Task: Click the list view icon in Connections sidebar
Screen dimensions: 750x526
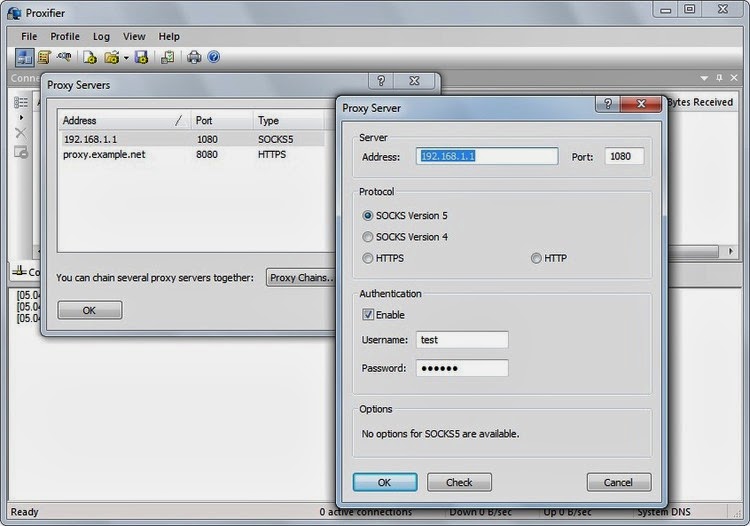Action: tap(21, 102)
